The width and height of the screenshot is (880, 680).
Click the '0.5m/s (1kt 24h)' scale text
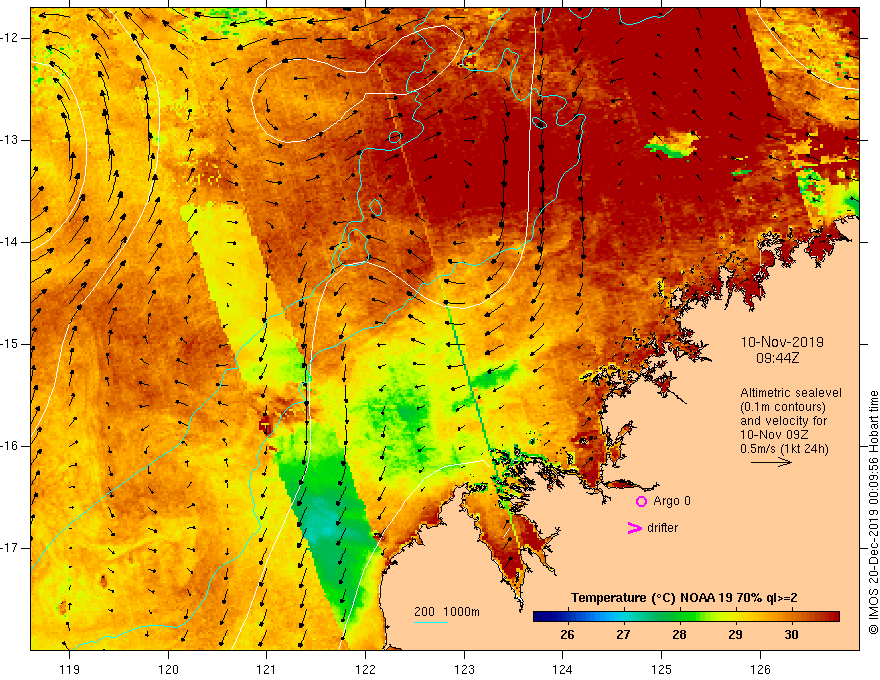[784, 449]
